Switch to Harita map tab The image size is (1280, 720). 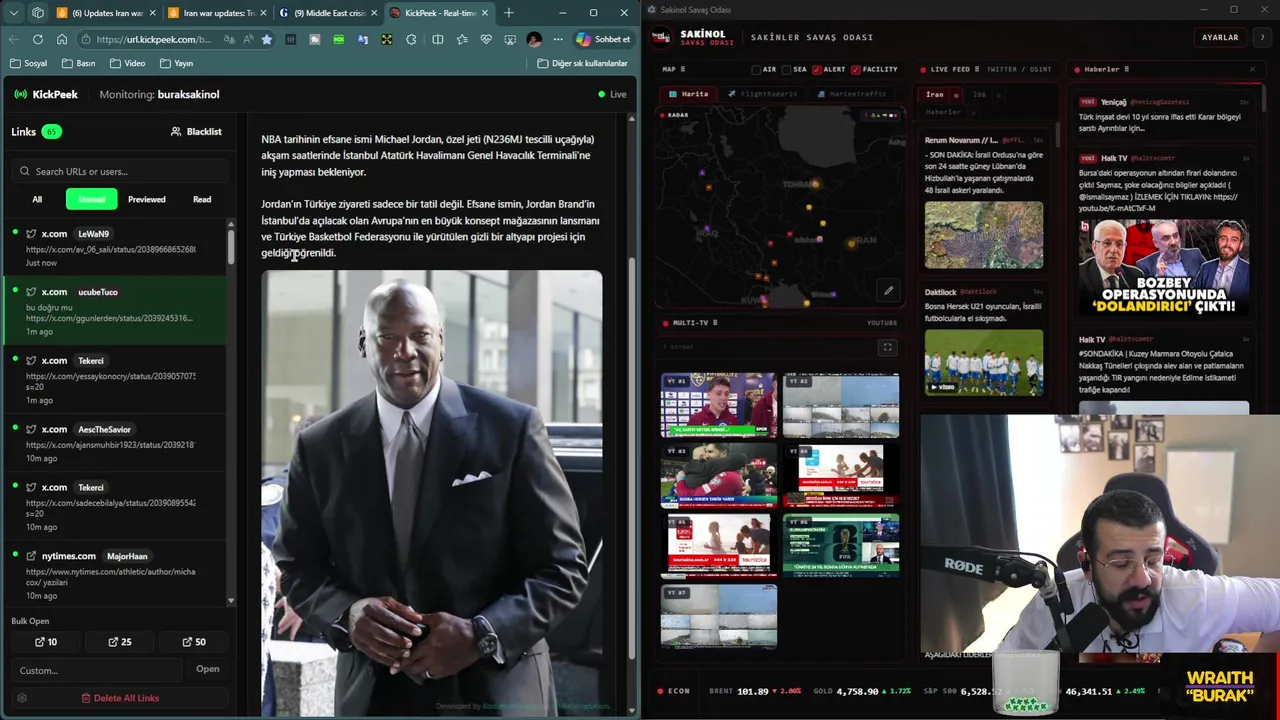tap(689, 94)
